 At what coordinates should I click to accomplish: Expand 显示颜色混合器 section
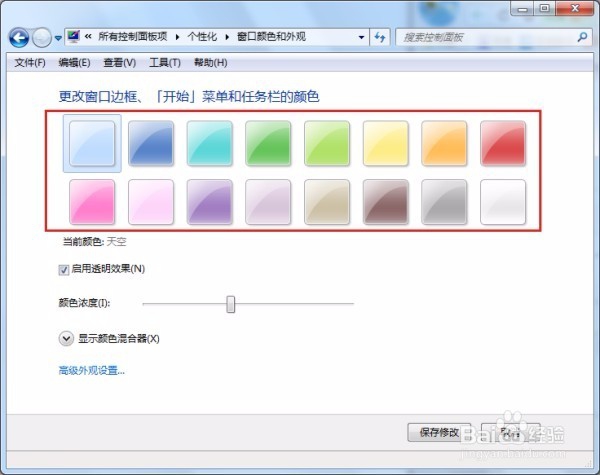[66, 339]
